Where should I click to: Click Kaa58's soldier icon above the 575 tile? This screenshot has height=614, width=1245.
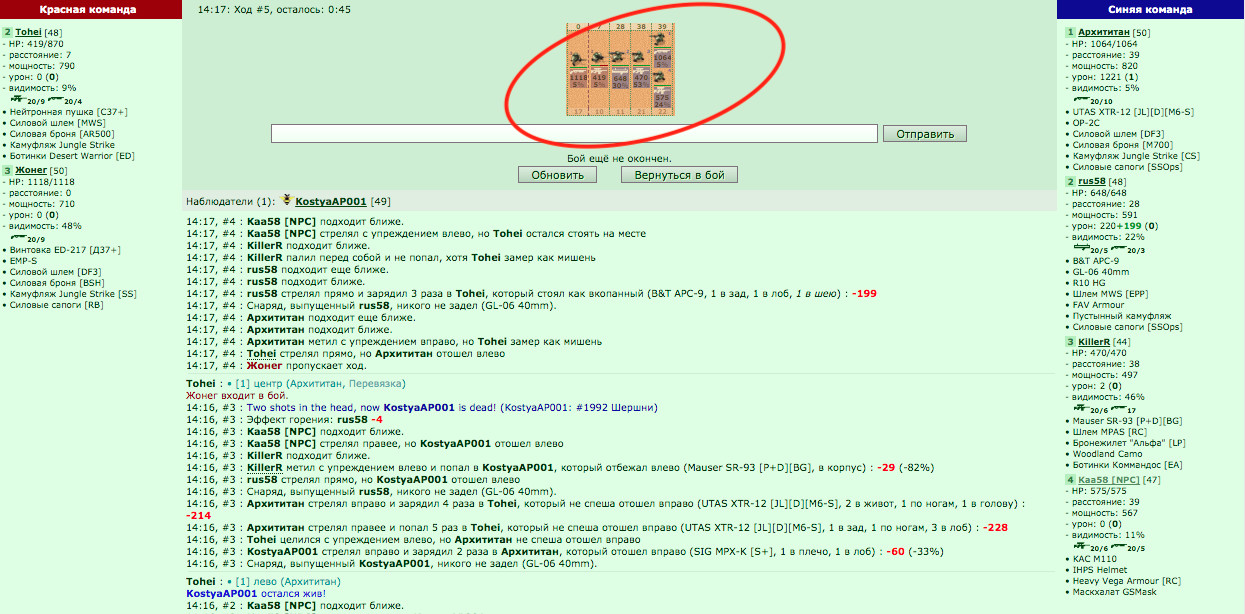[659, 76]
